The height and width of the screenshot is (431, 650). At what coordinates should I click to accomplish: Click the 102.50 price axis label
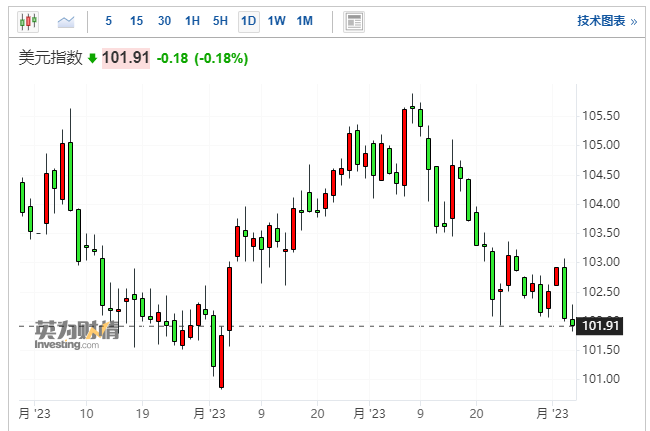601,291
